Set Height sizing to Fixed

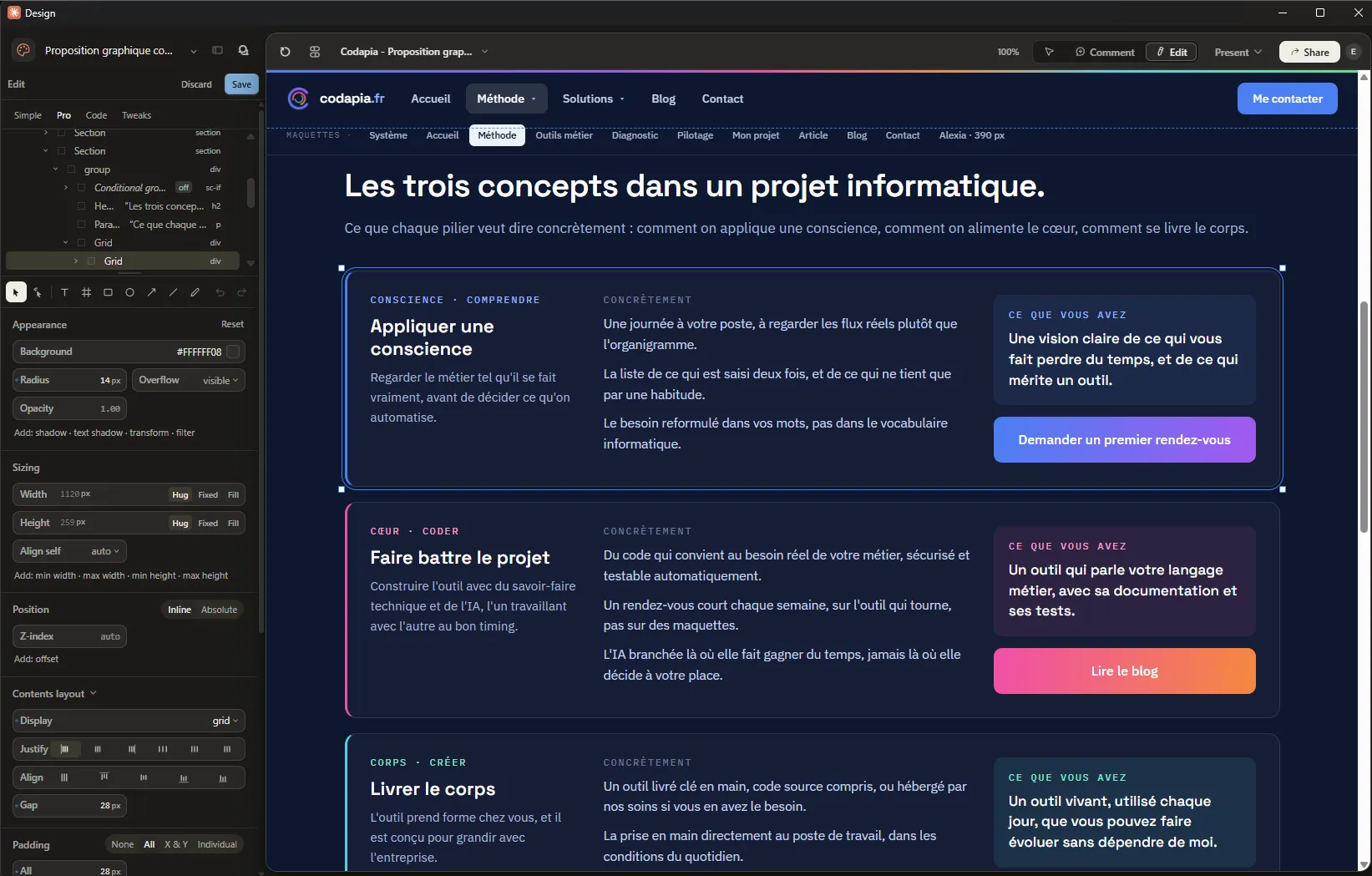tap(208, 524)
